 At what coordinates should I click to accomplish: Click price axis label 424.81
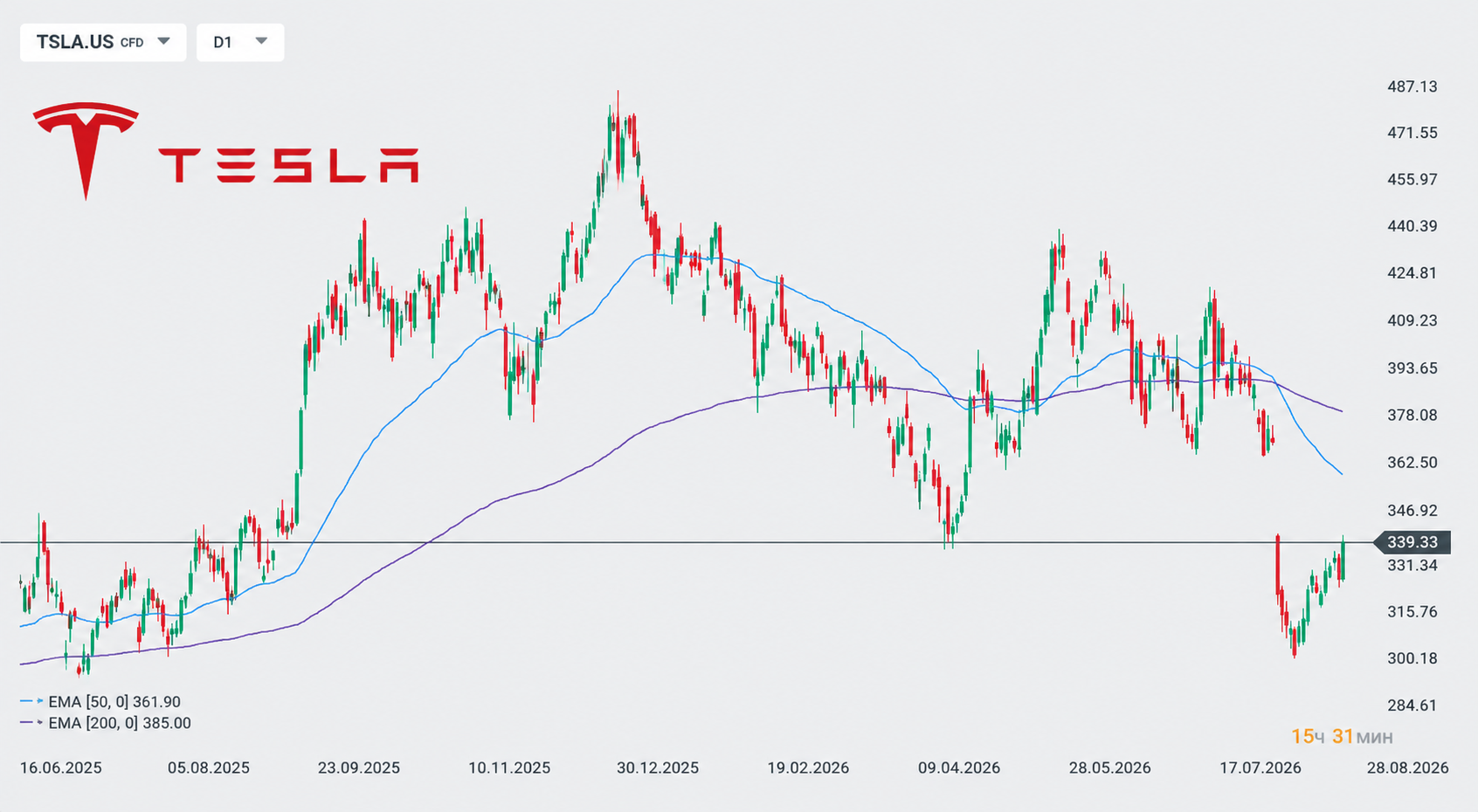[1412, 272]
